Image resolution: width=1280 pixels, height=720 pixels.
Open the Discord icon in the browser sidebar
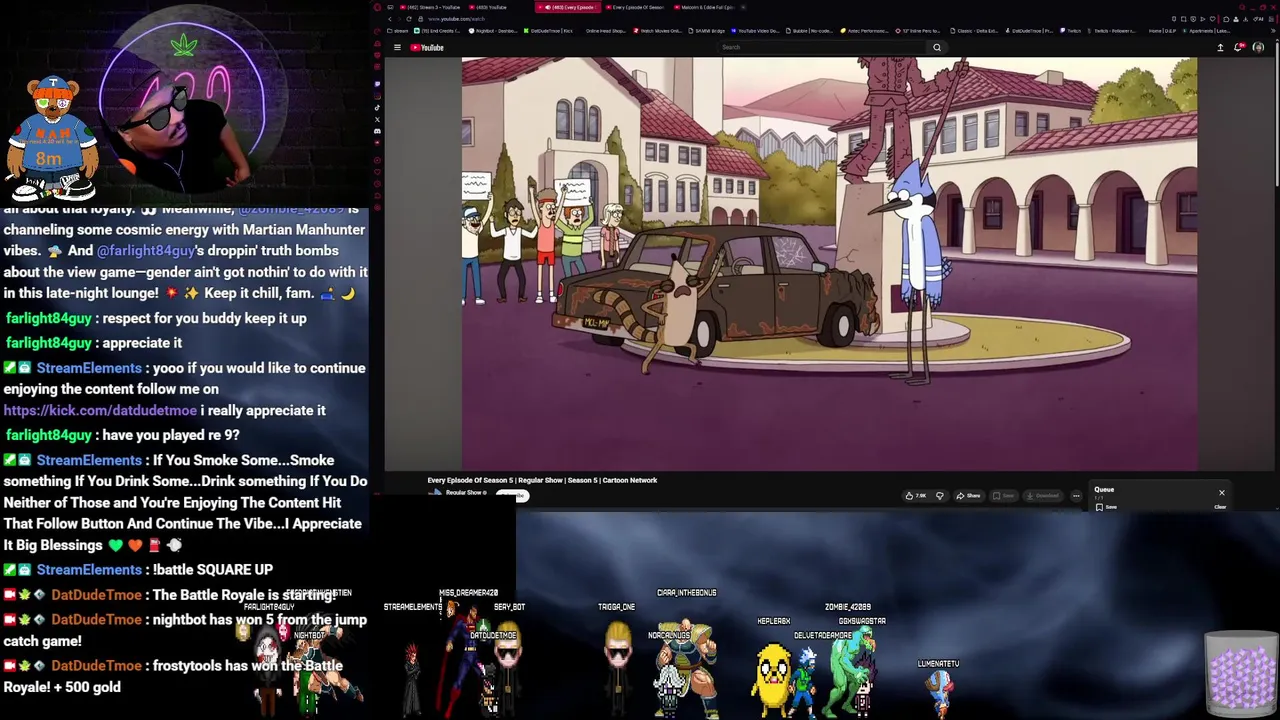pos(377,131)
